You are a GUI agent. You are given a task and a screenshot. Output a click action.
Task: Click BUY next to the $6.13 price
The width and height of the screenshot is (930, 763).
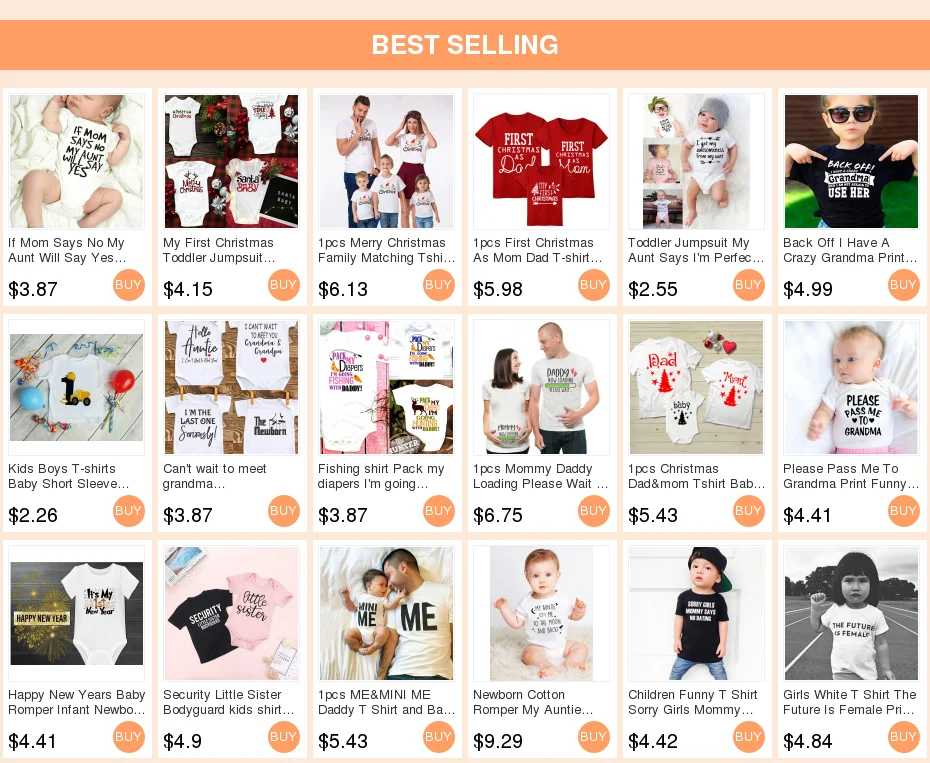coord(438,285)
